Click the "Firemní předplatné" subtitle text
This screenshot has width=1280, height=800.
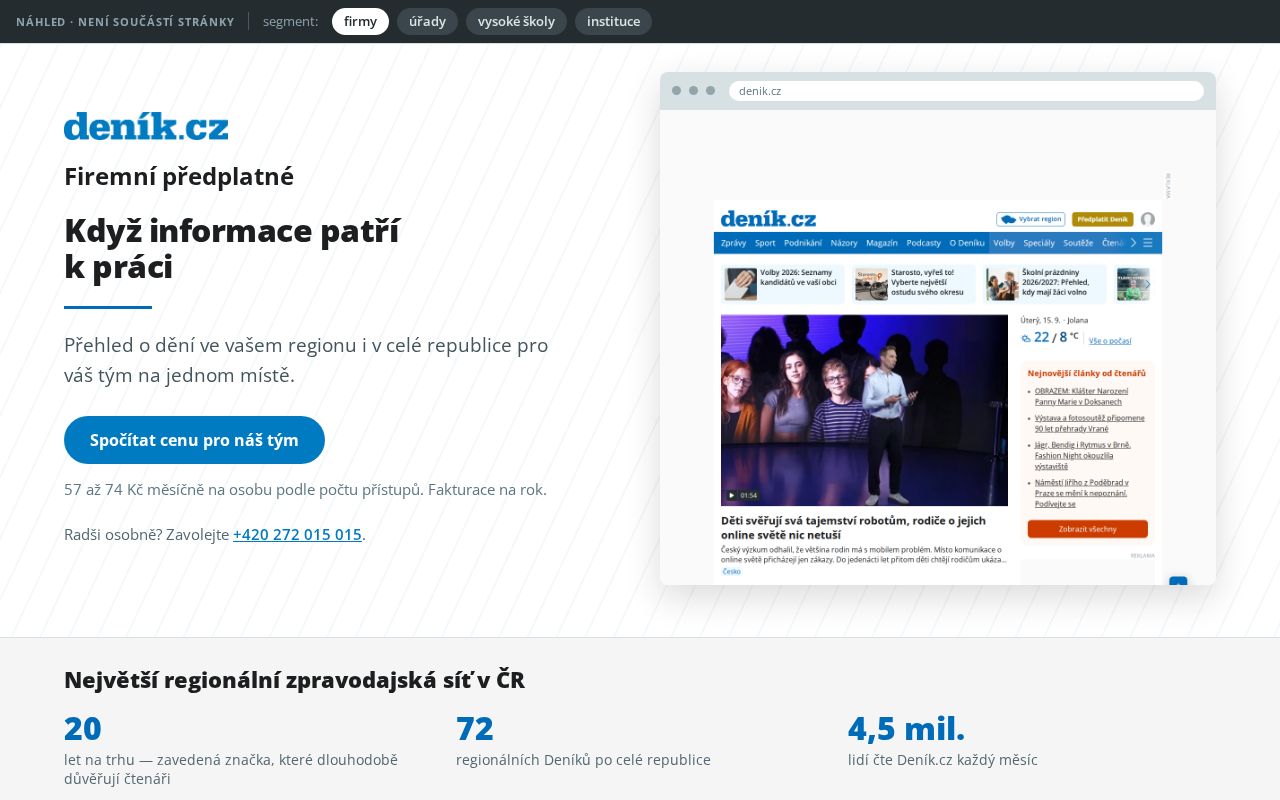tap(179, 176)
